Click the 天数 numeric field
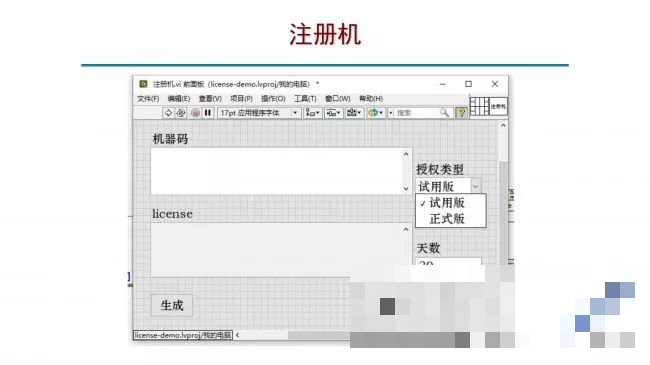 [x=449, y=261]
